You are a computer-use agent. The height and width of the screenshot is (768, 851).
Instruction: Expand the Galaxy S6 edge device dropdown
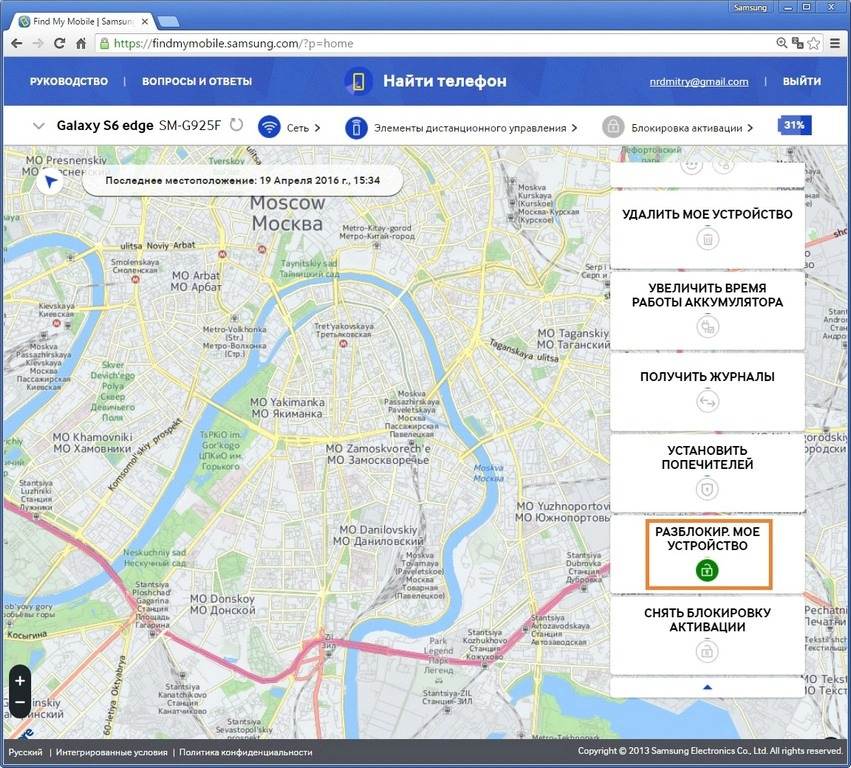39,126
